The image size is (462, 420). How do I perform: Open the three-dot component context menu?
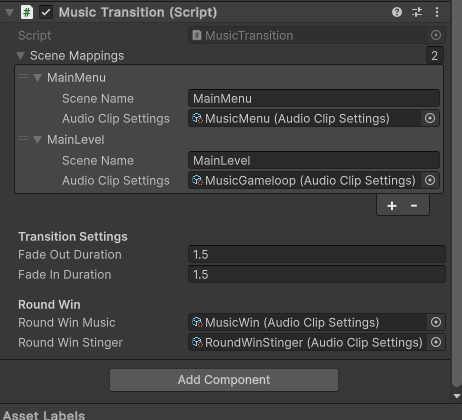coord(437,12)
